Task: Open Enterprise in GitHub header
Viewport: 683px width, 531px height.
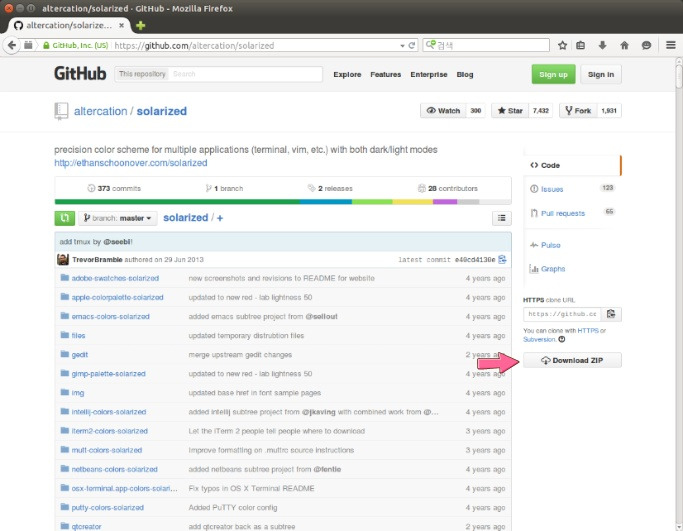Action: [429, 74]
